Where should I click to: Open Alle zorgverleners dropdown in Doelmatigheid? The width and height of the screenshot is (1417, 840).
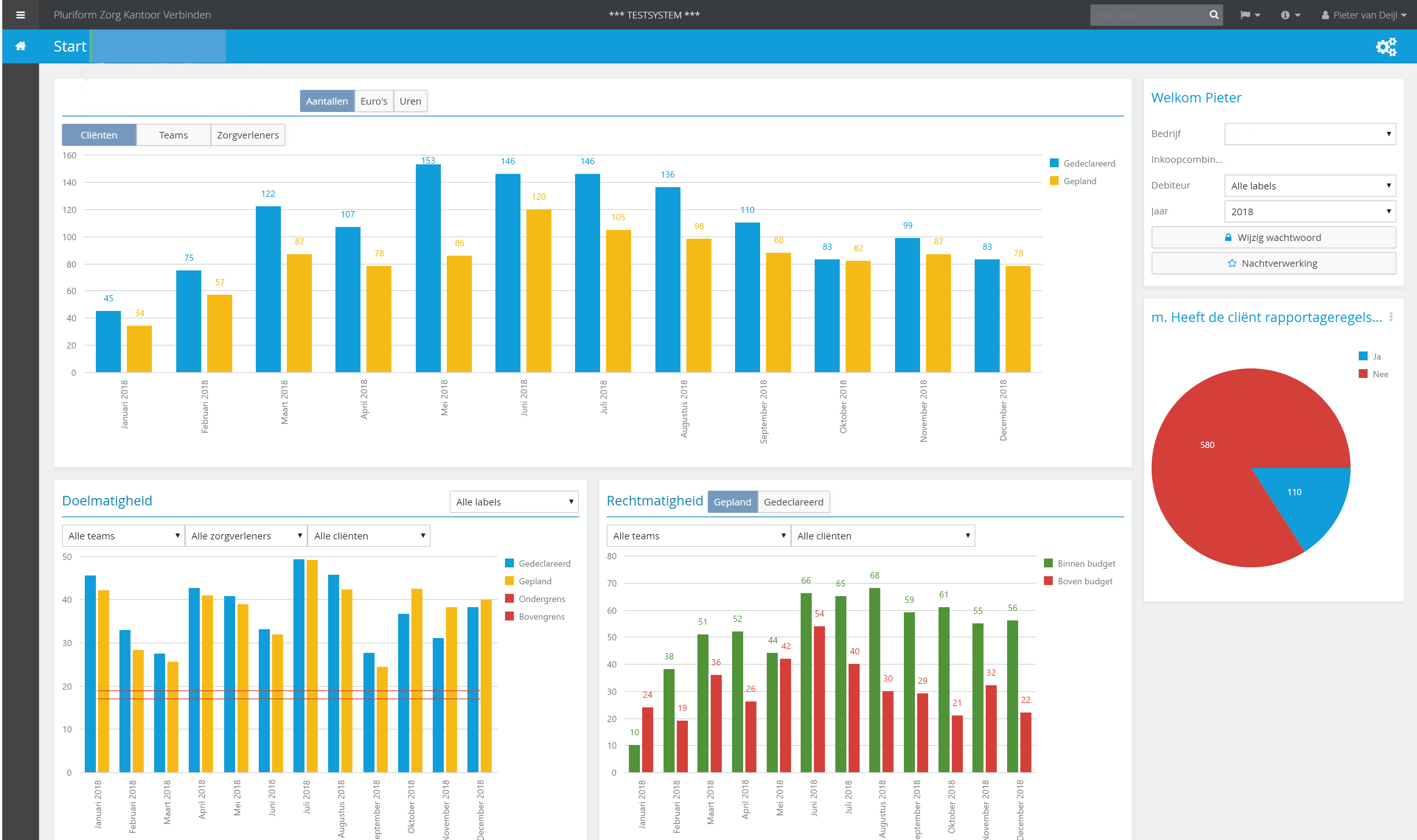[246, 536]
